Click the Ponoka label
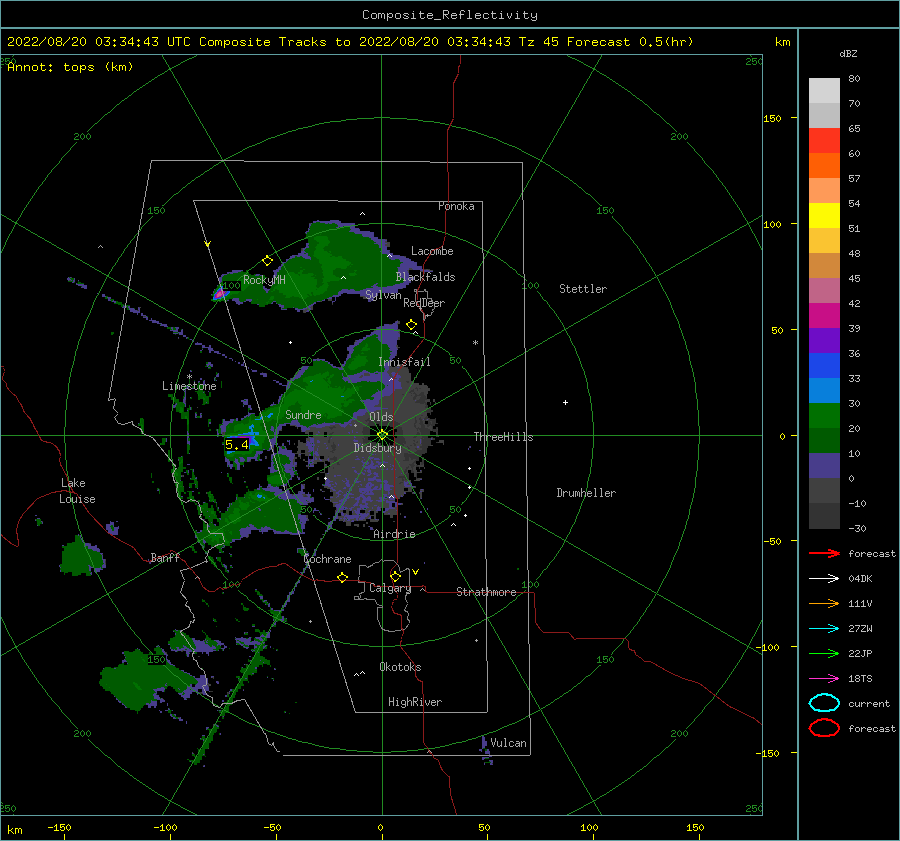 (x=456, y=206)
